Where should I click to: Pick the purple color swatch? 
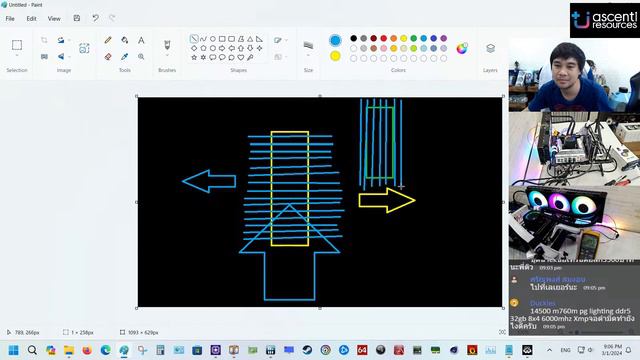[444, 38]
